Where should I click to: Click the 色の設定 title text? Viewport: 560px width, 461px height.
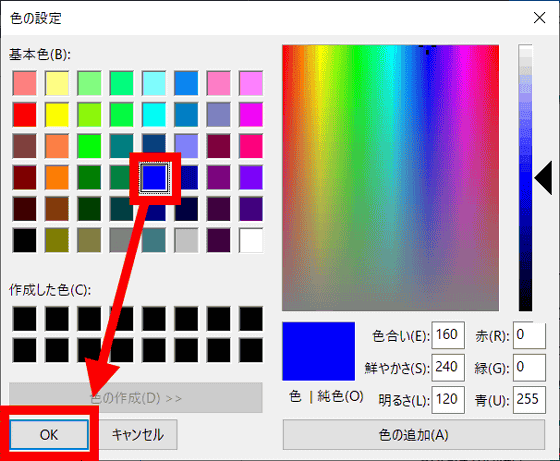(36, 18)
